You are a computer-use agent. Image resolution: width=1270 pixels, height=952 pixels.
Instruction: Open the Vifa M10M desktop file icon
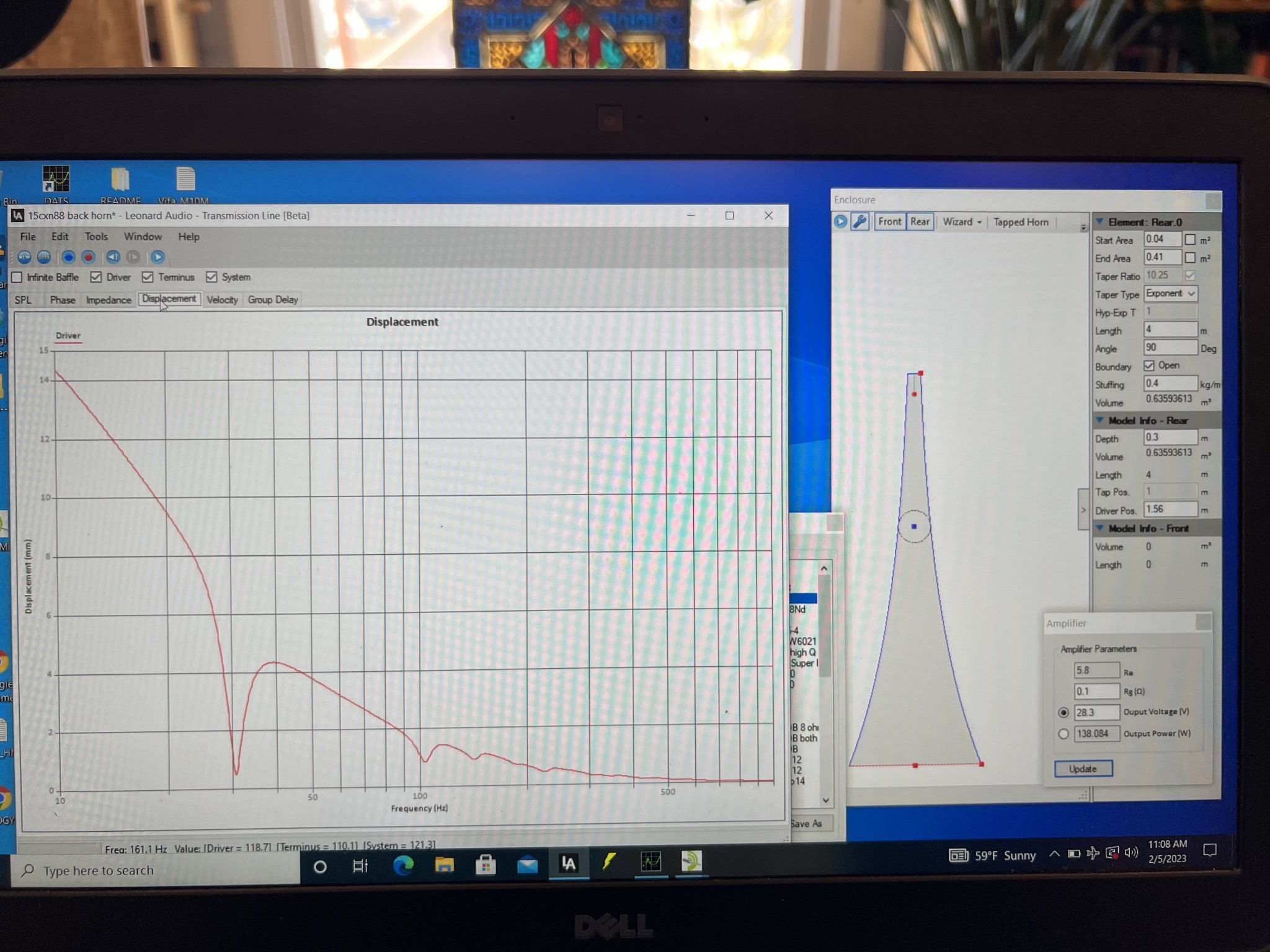pos(184,185)
